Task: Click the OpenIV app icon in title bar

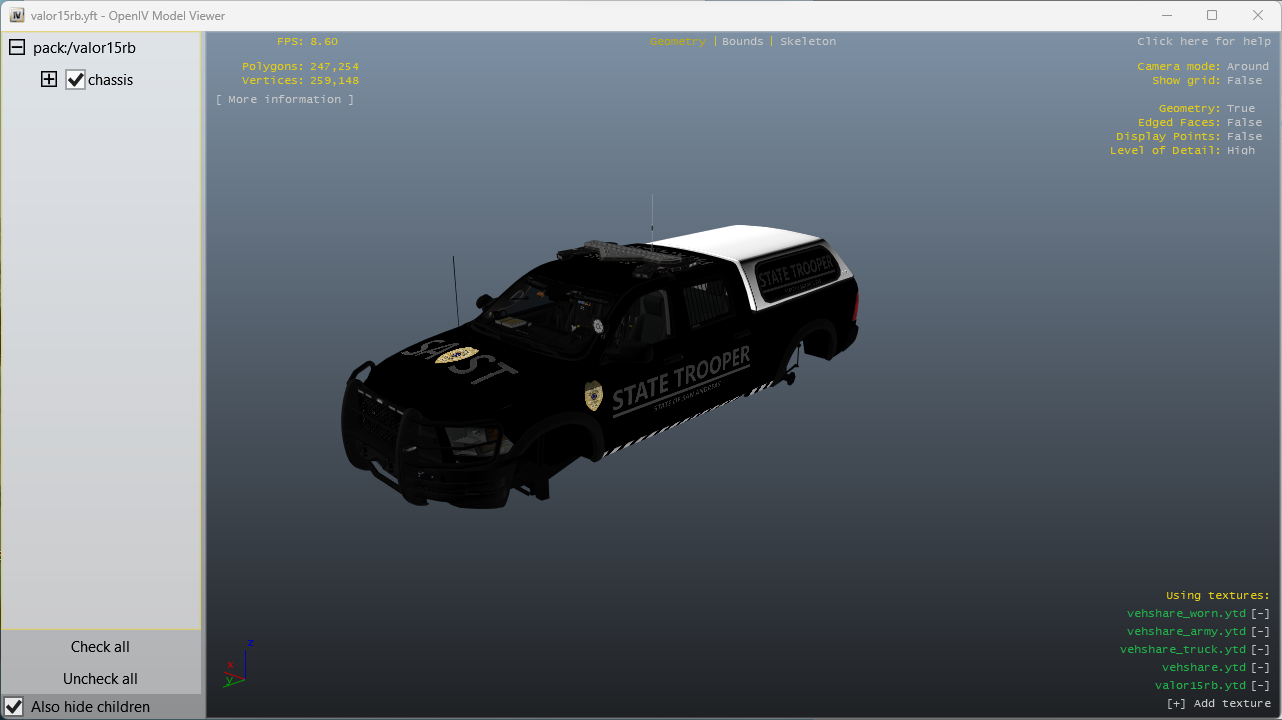Action: click(17, 15)
